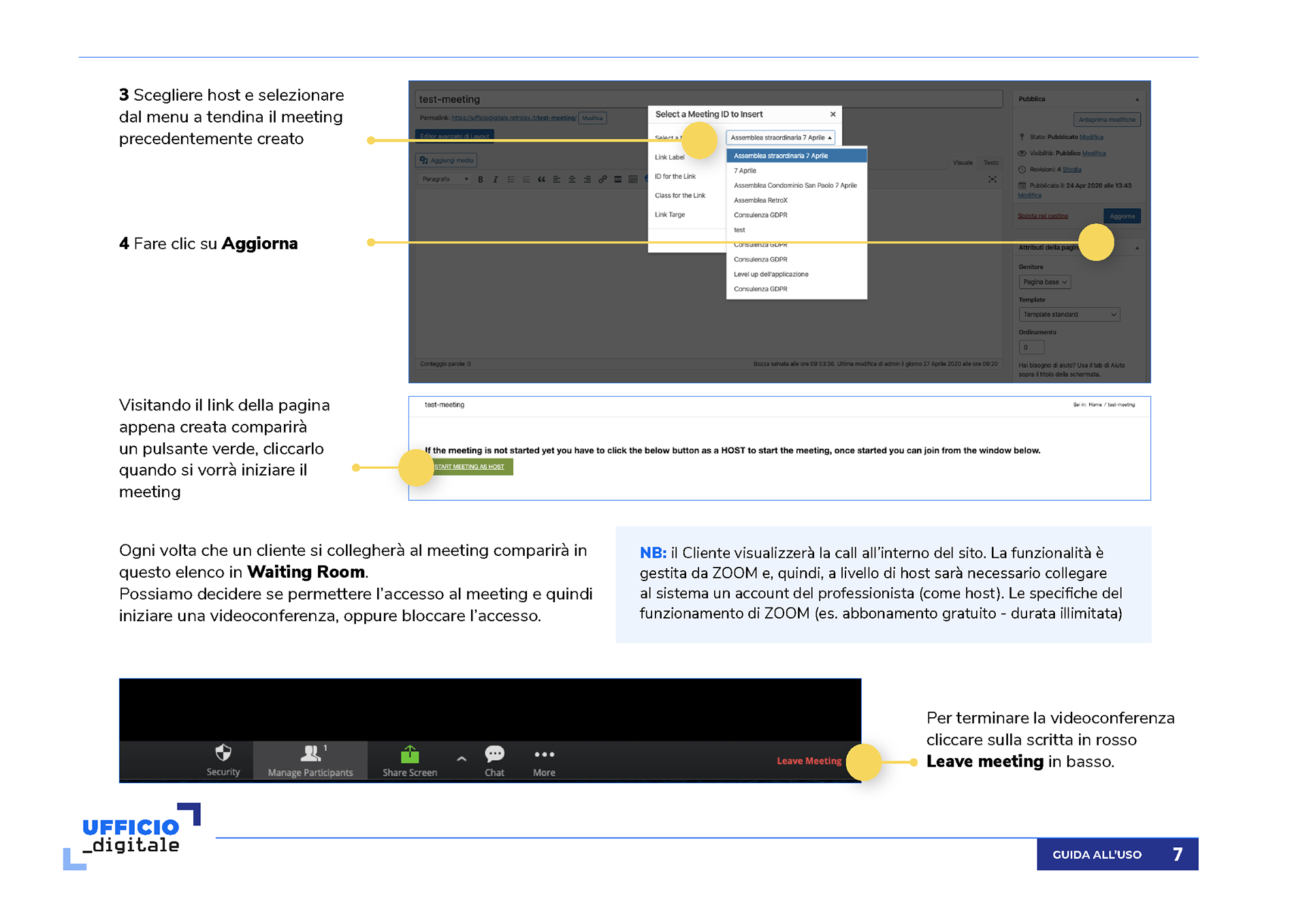Click Leave Meeting red text

809,761
